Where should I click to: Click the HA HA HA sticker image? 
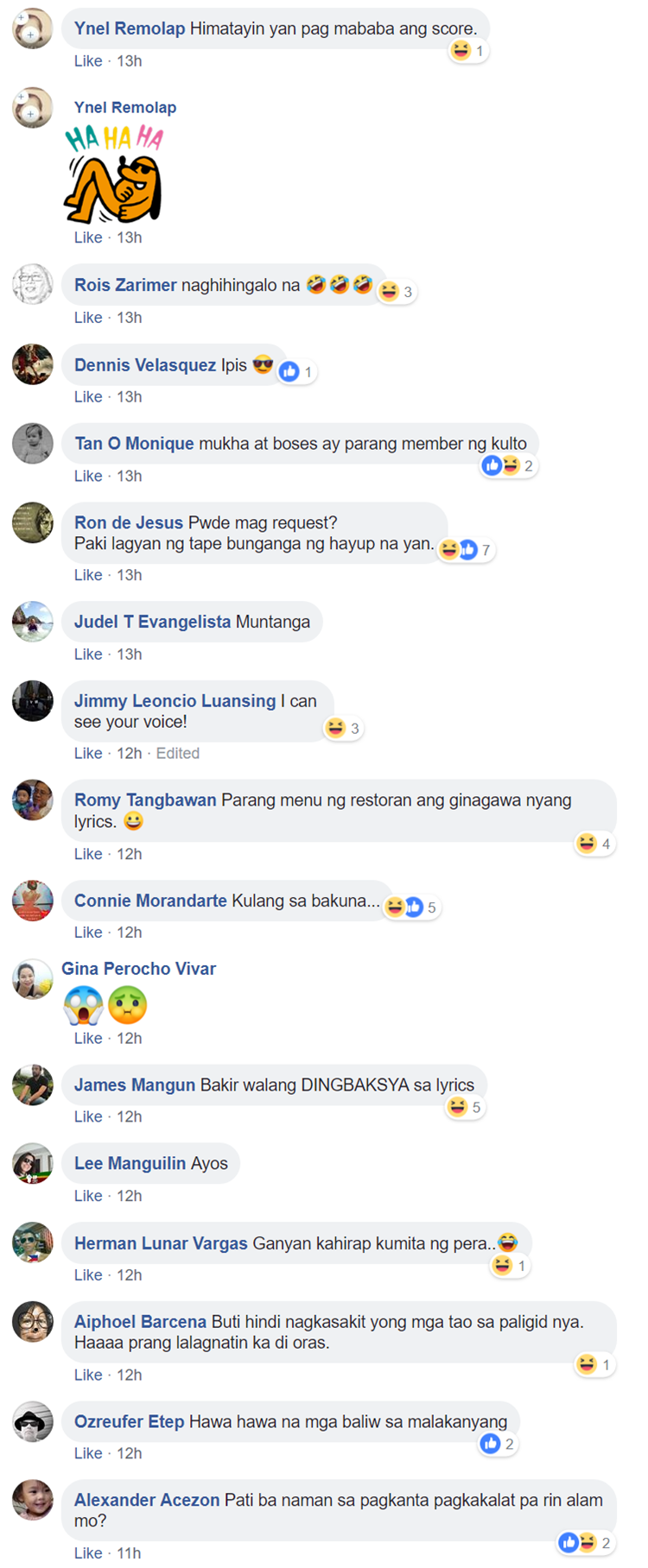114,174
